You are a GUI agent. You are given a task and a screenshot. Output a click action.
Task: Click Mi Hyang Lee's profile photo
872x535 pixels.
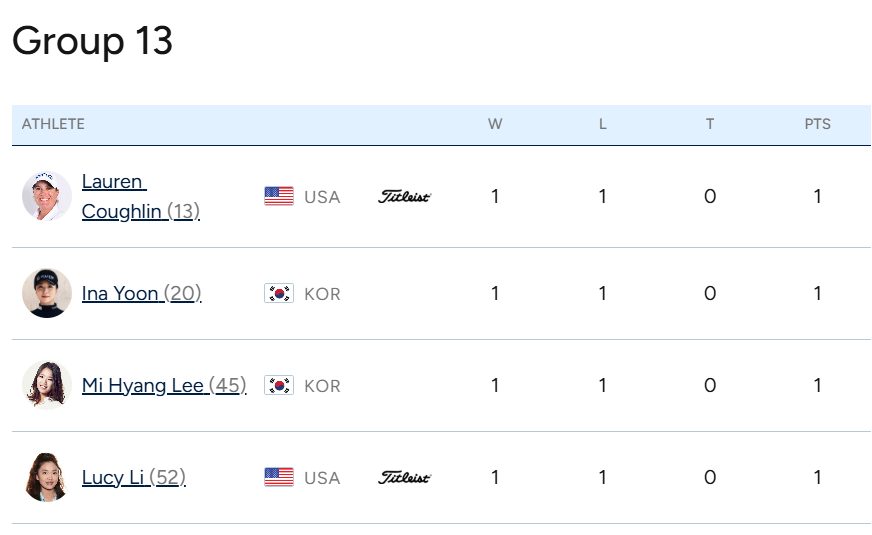47,385
